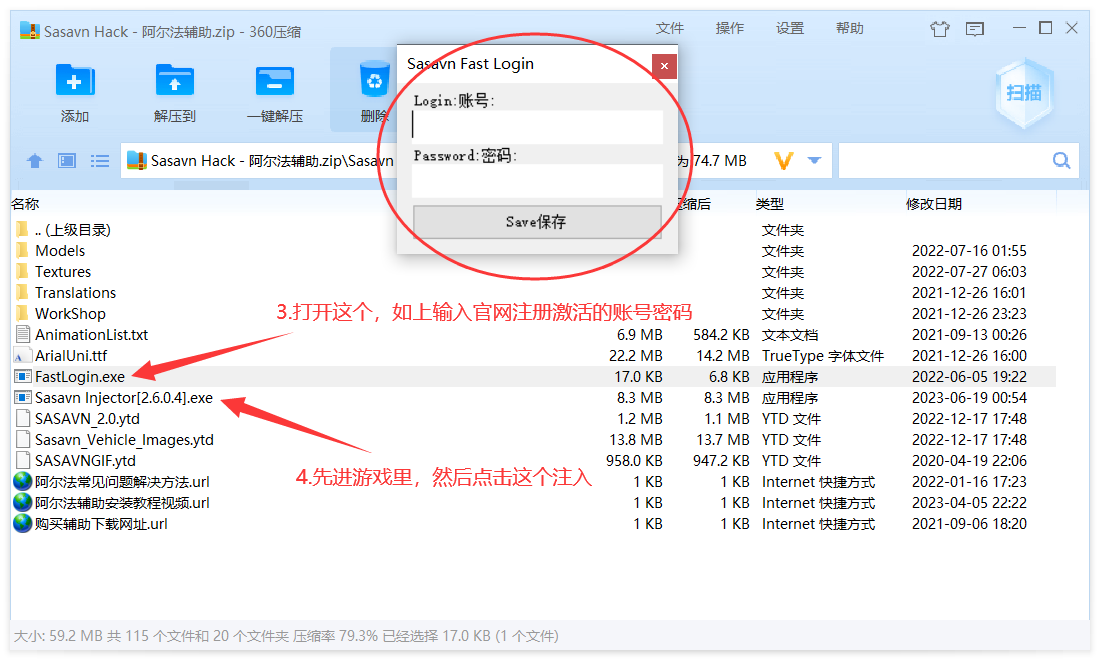
Task: Select the WorkShop folder icon
Action: tap(22, 314)
